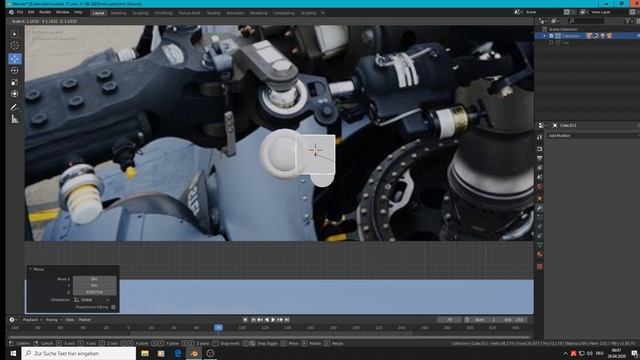Image resolution: width=640 pixels, height=360 pixels.
Task: Click the outliner search magnifier
Action: [x=572, y=20]
